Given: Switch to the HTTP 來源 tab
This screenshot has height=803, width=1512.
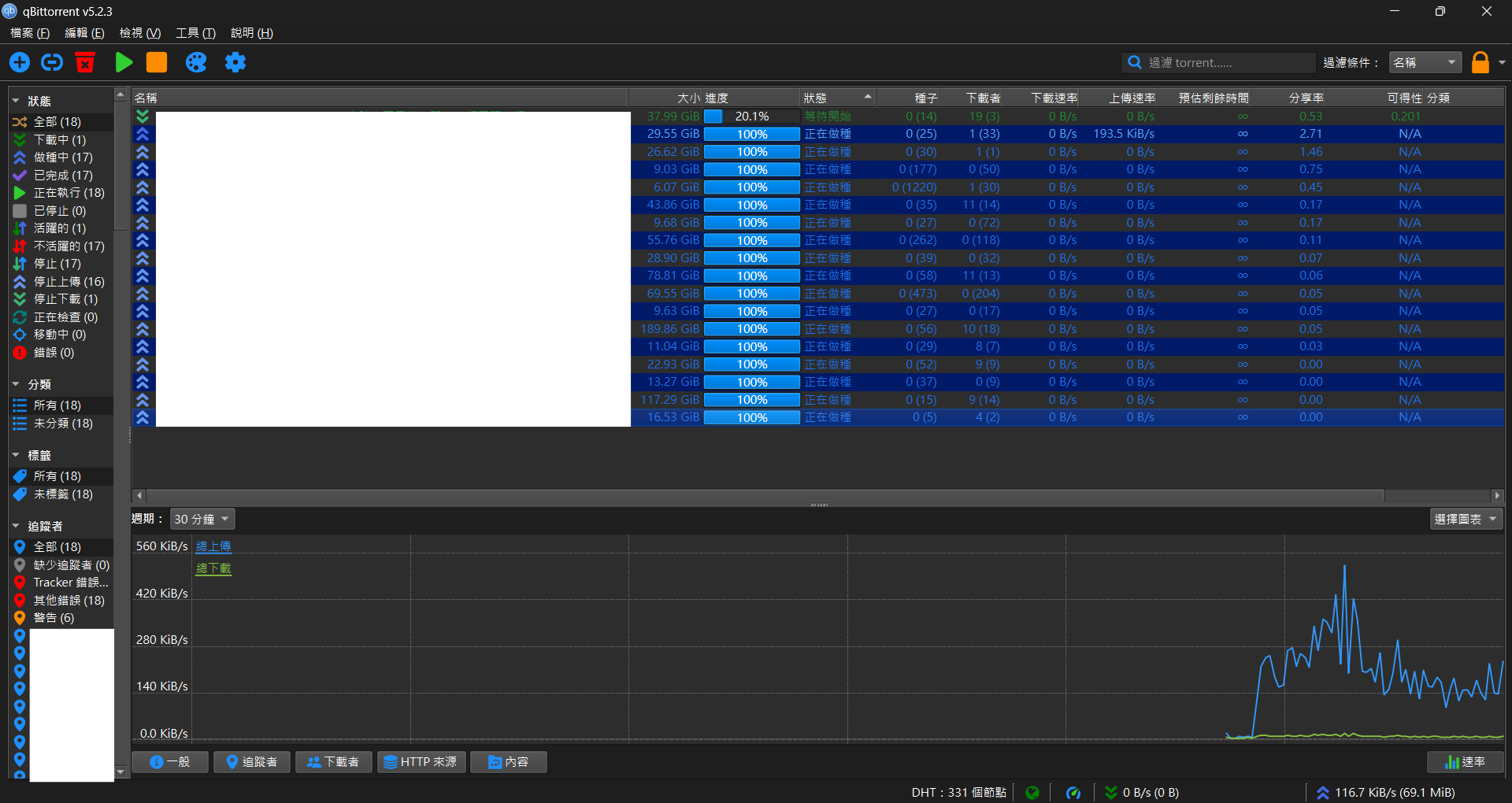Looking at the screenshot, I should click(421, 762).
